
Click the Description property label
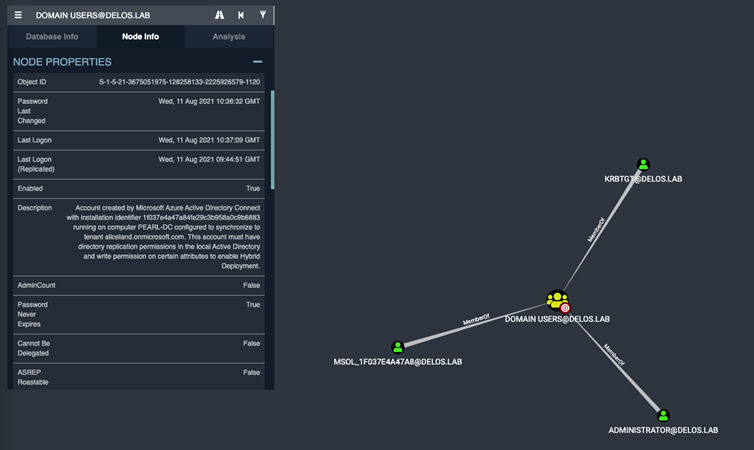[x=35, y=208]
